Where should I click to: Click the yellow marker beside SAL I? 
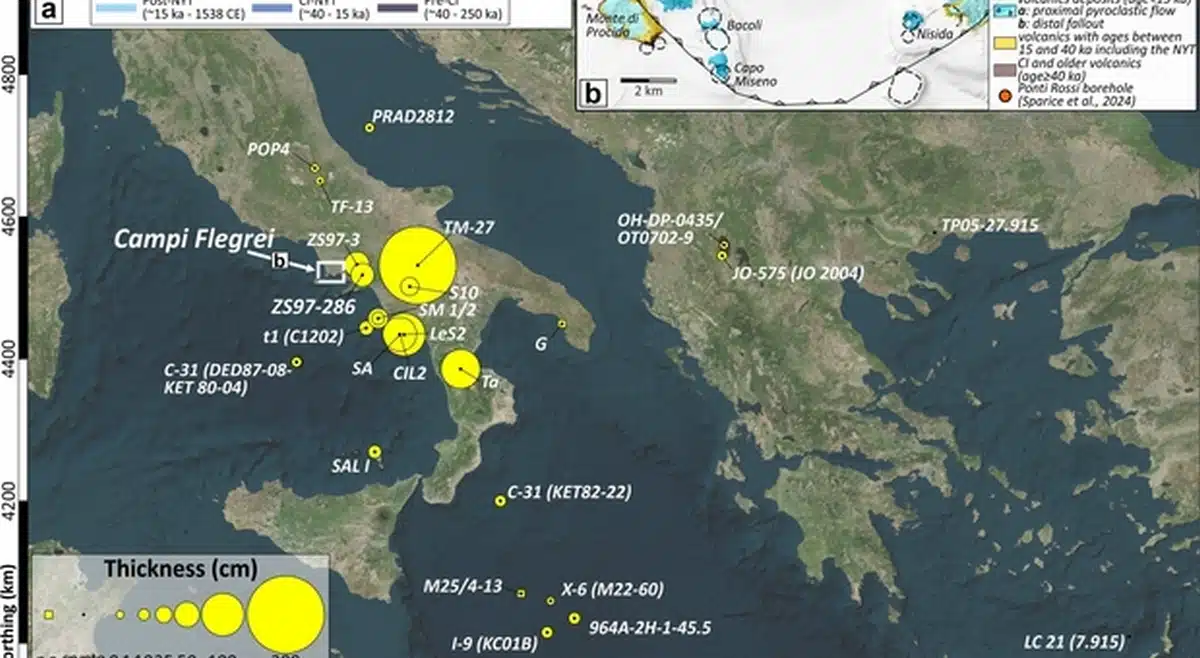point(374,451)
